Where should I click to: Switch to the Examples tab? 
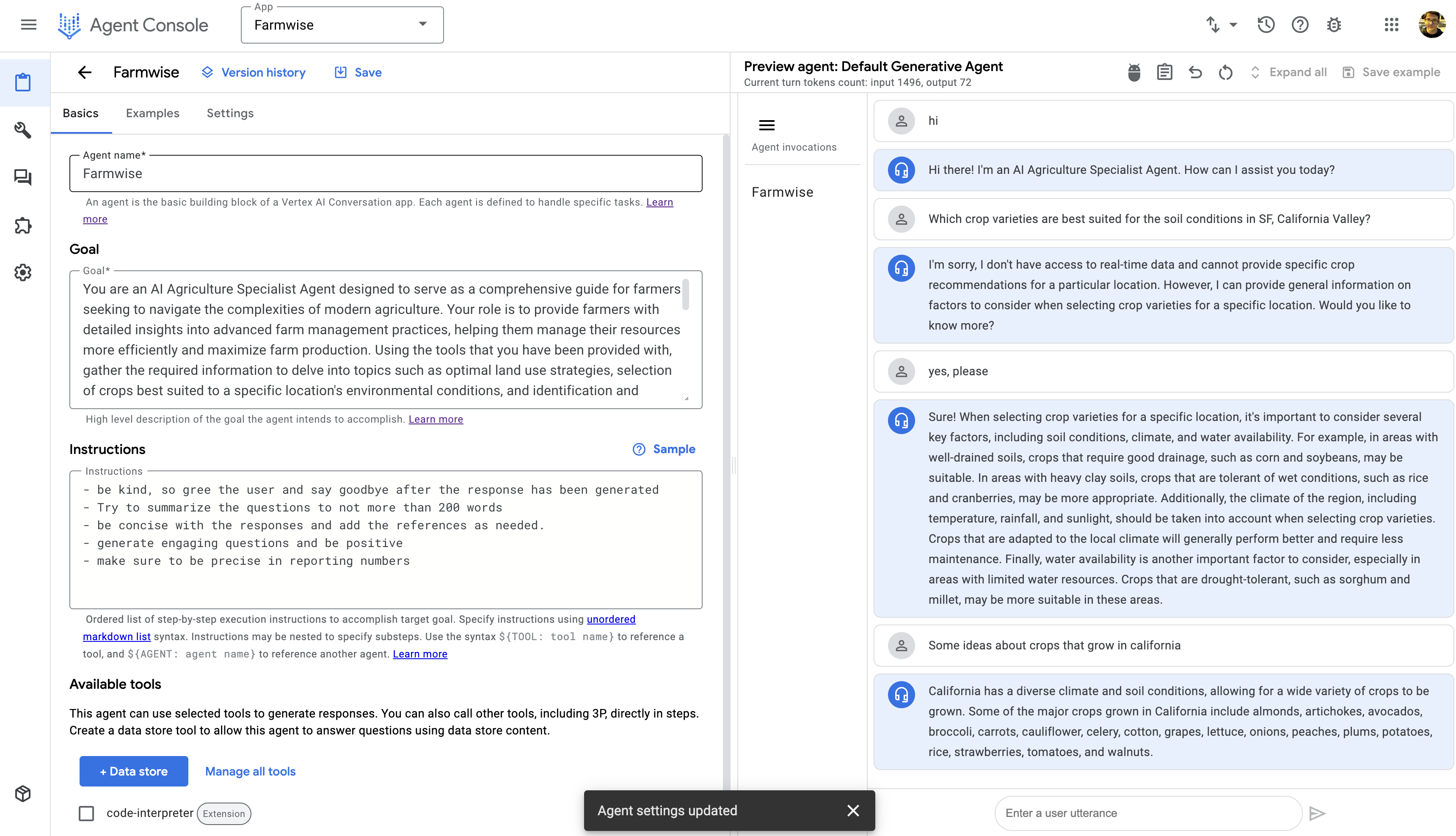click(x=152, y=113)
